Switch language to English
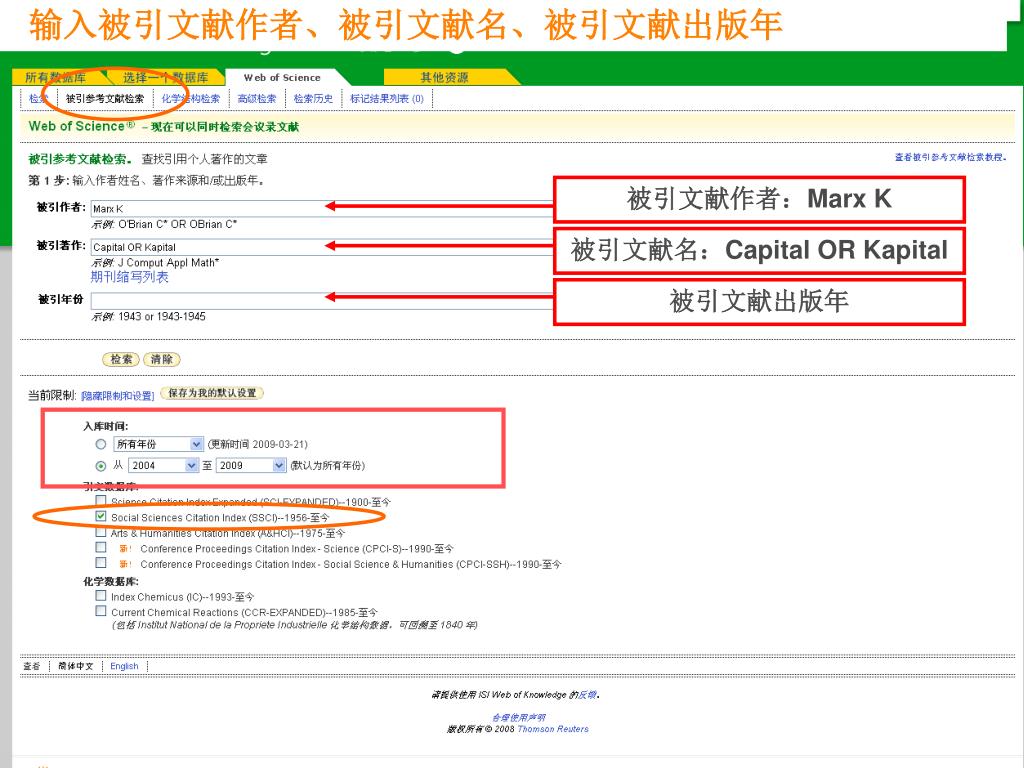Screen dimensions: 1024x768 click(x=124, y=666)
